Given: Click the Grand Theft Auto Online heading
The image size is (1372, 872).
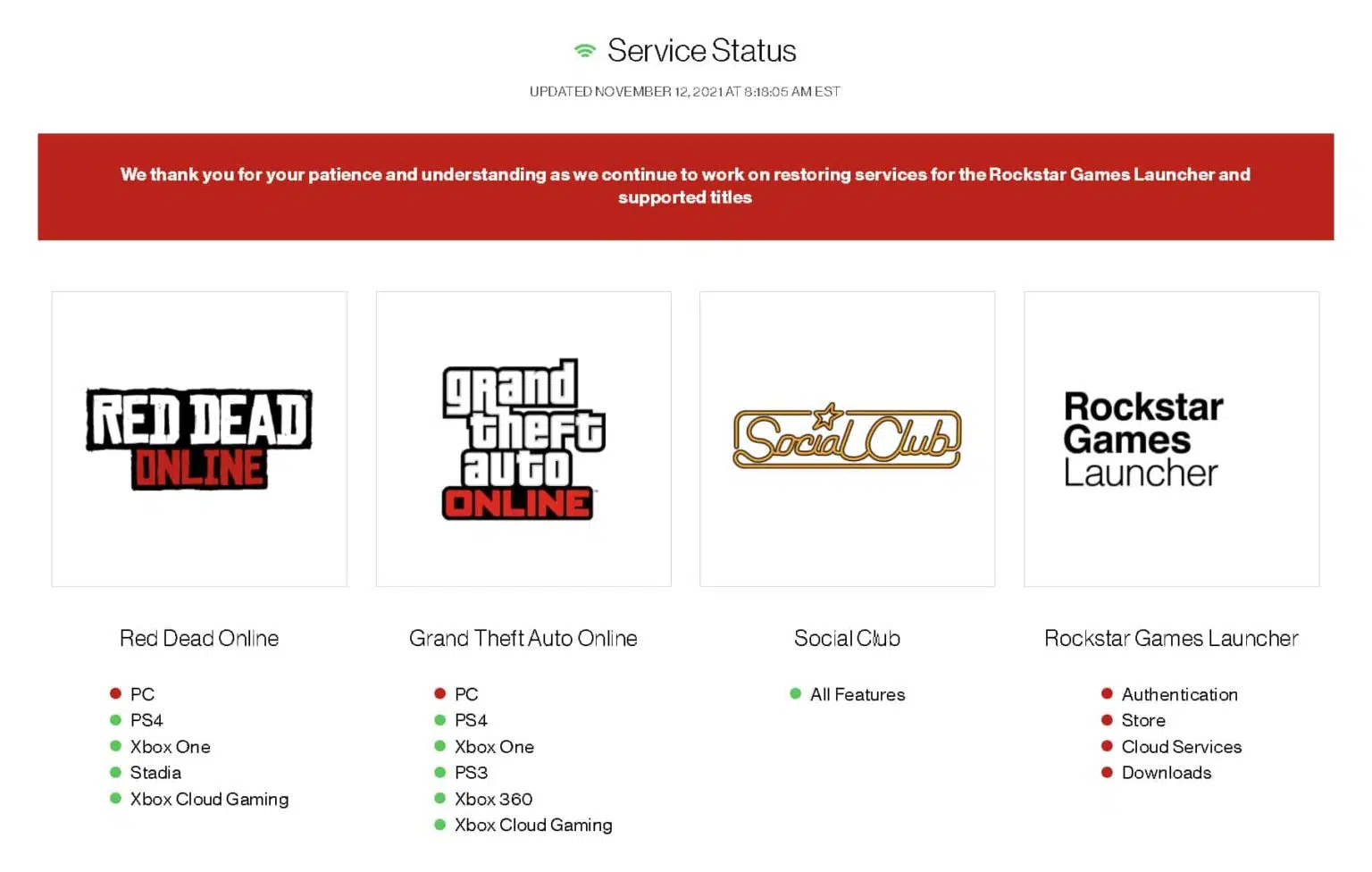Looking at the screenshot, I should tap(523, 638).
